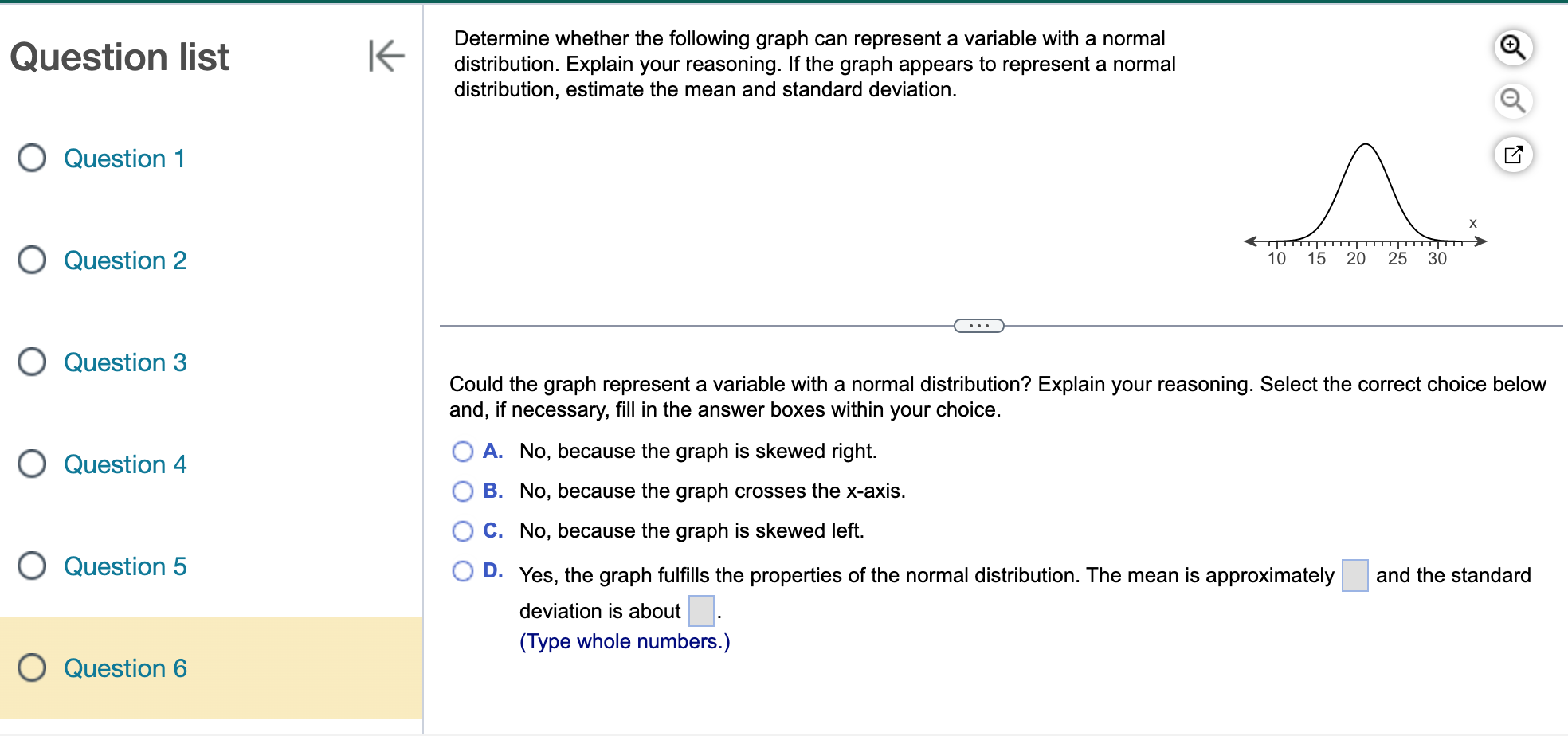Mark Question 3 as selected
This screenshot has width=1568, height=736.
pyautogui.click(x=31, y=362)
